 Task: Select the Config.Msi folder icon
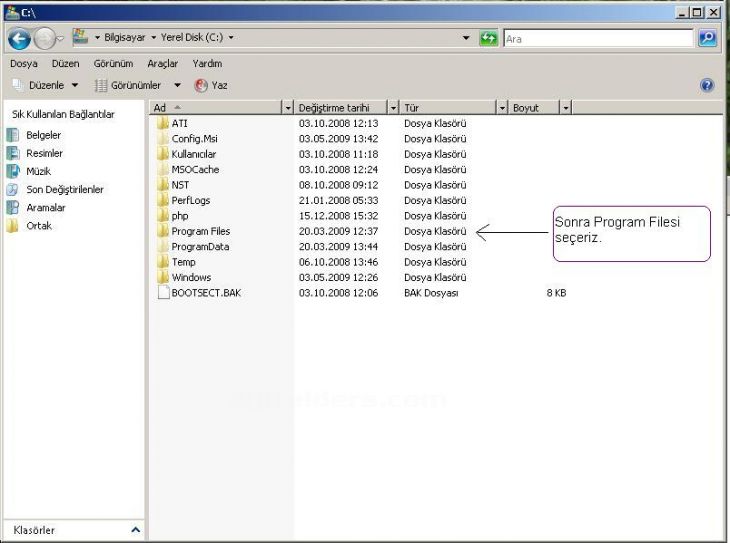tap(162, 138)
